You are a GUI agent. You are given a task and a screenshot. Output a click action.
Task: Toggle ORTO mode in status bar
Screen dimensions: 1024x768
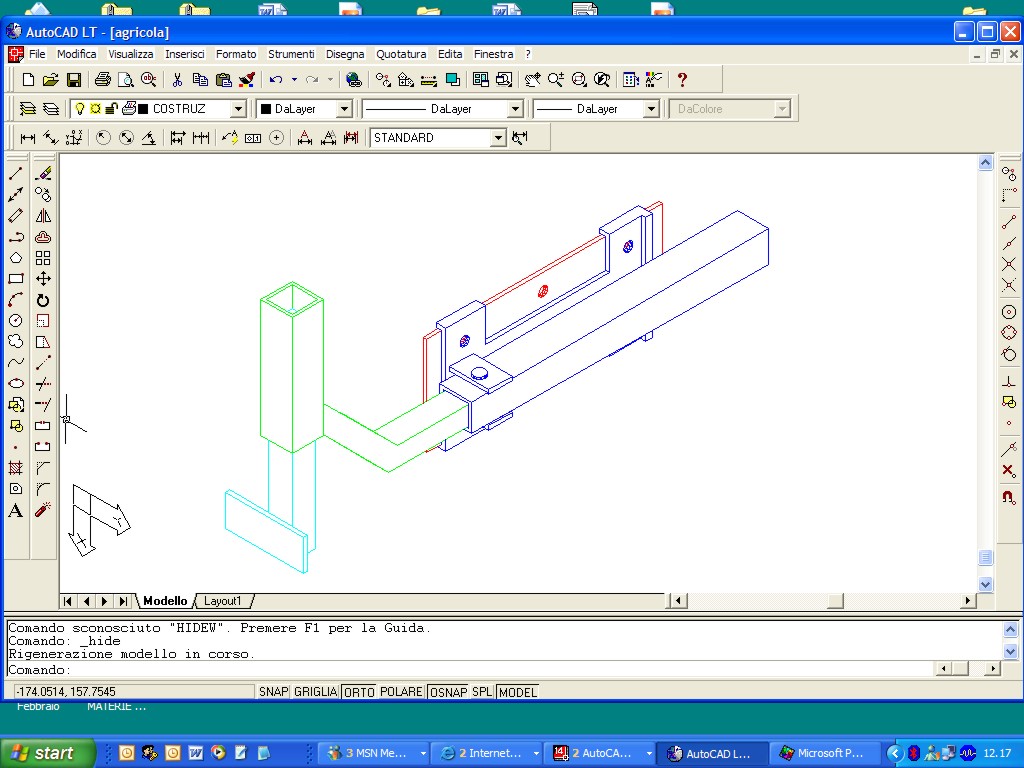coord(359,692)
